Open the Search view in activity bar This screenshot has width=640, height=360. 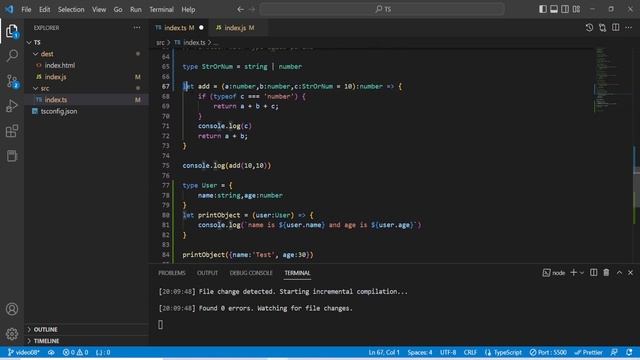coord(12,56)
